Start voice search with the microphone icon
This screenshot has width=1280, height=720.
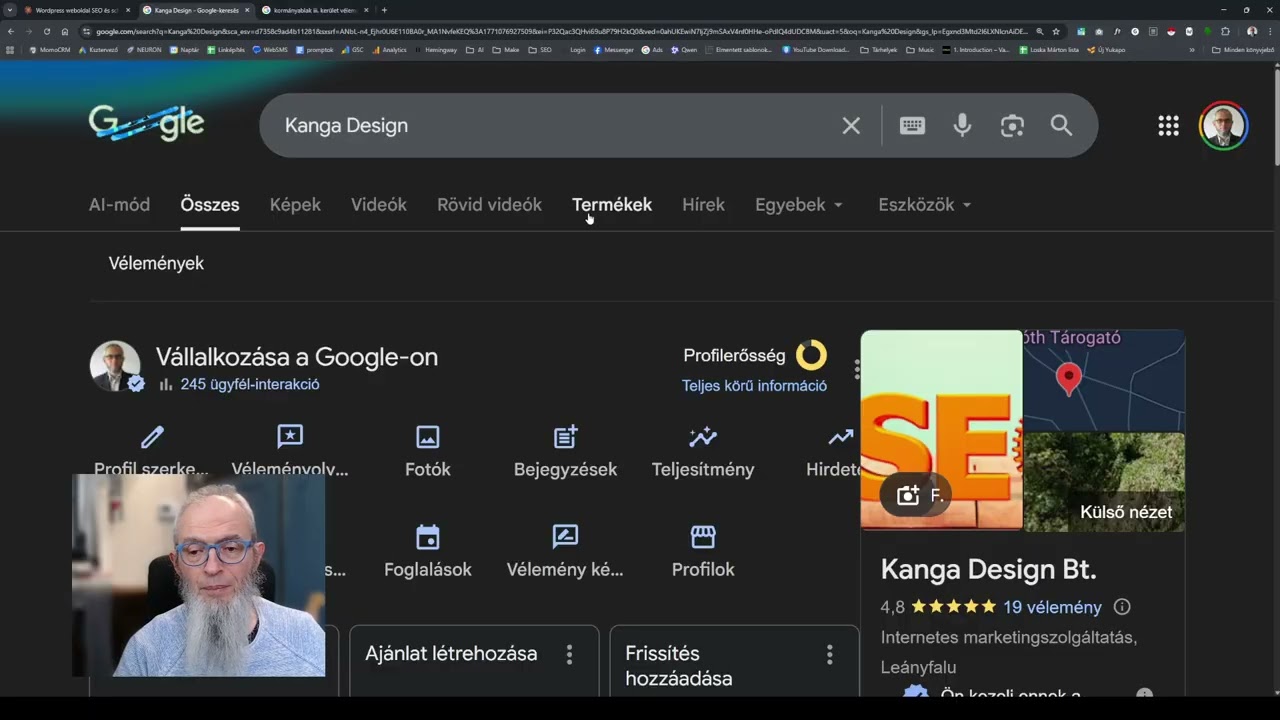pos(962,125)
